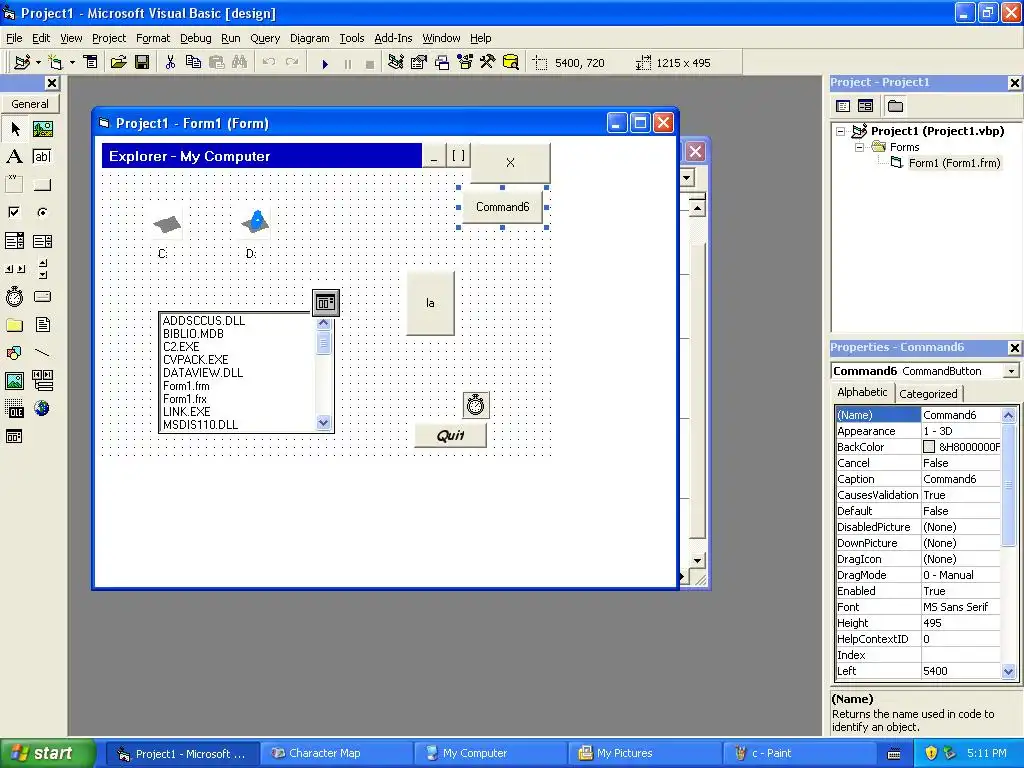Click the X button on form

pos(511,163)
